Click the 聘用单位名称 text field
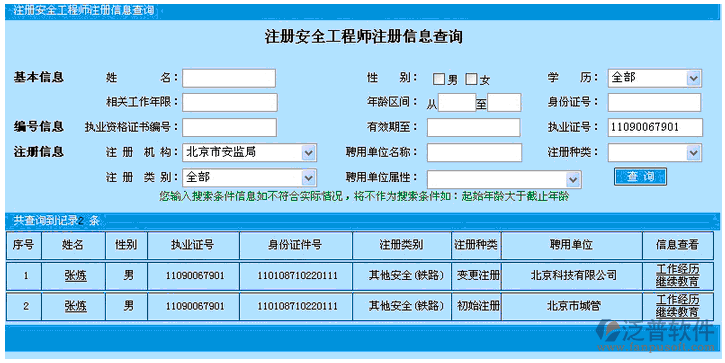This screenshot has height=363, width=725. (x=474, y=153)
